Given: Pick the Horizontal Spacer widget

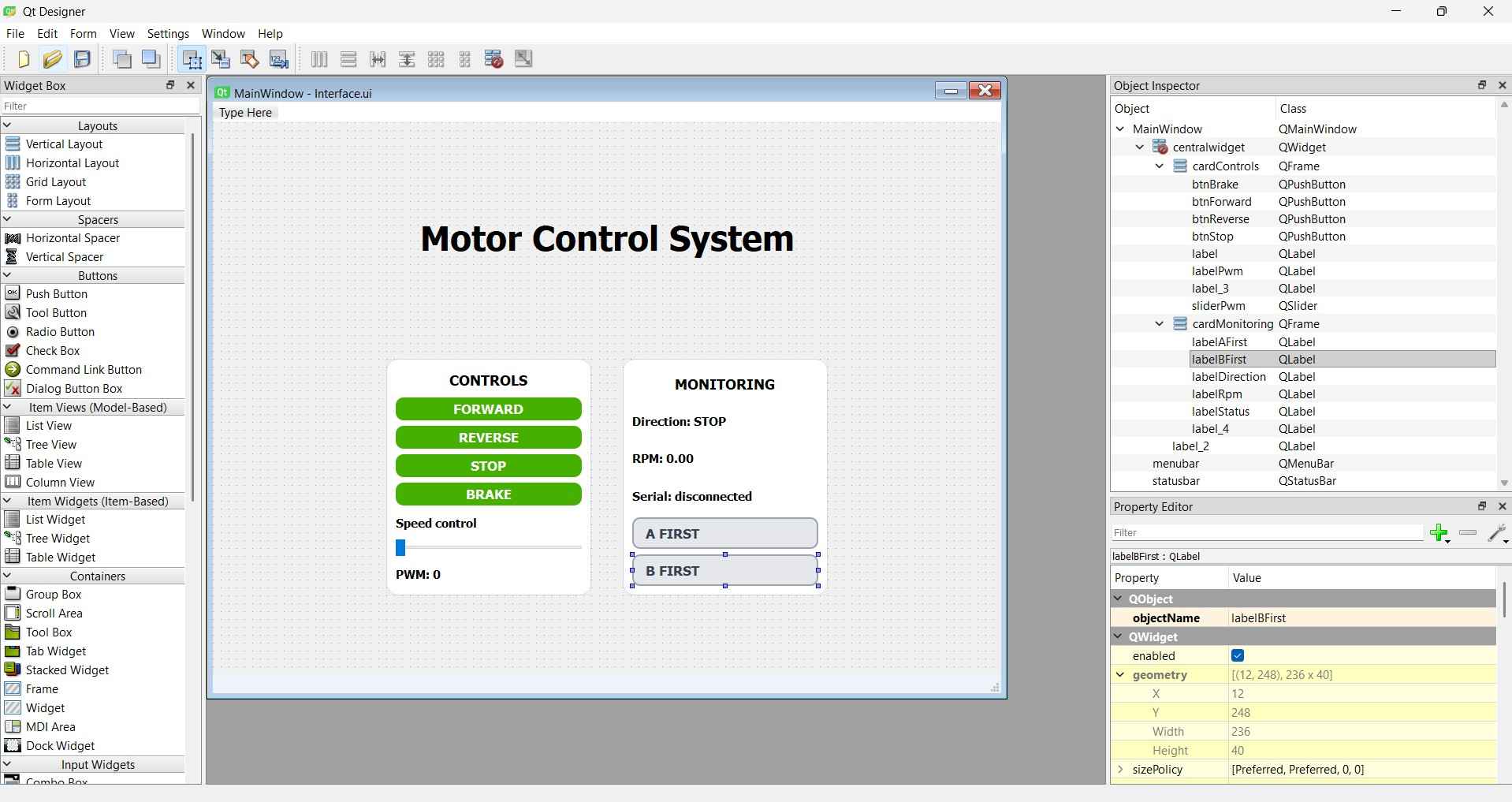Looking at the screenshot, I should (x=73, y=238).
